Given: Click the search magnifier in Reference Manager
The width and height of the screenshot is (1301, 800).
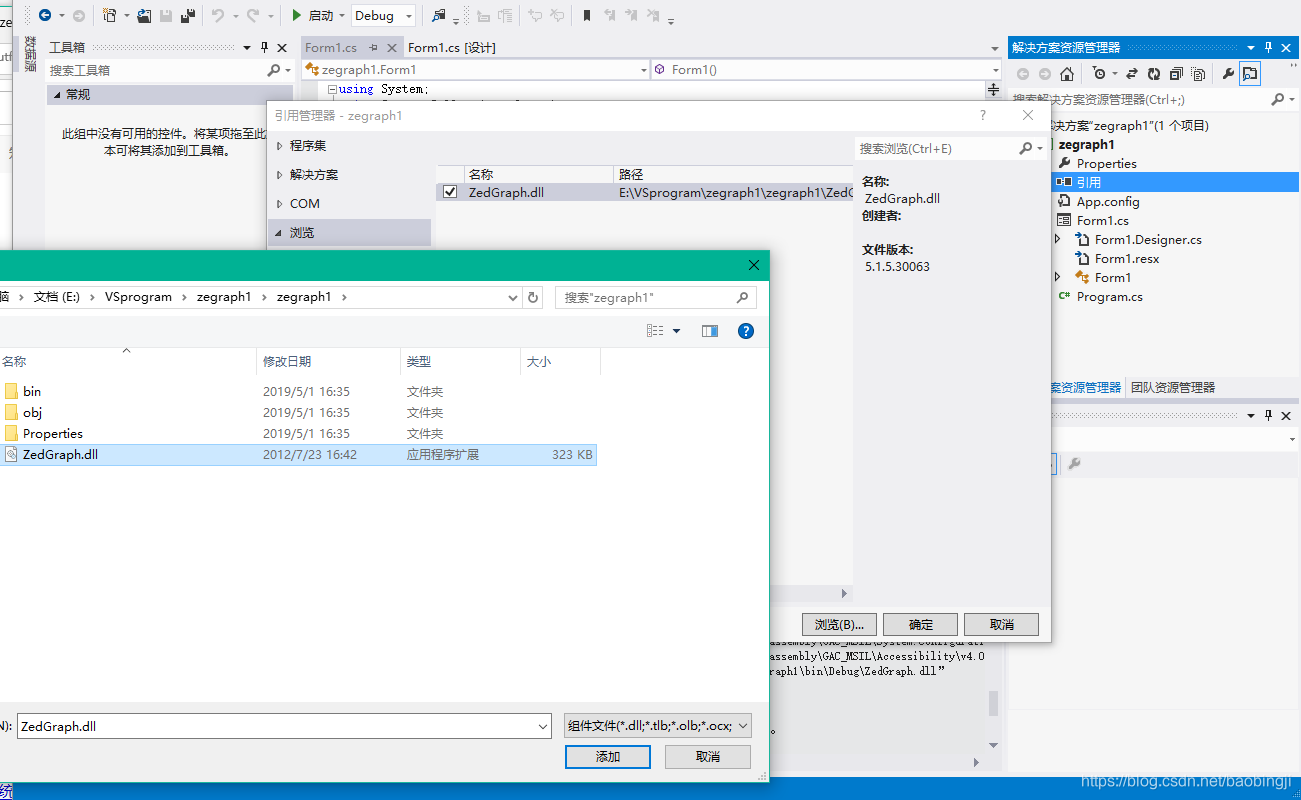Looking at the screenshot, I should point(1025,148).
